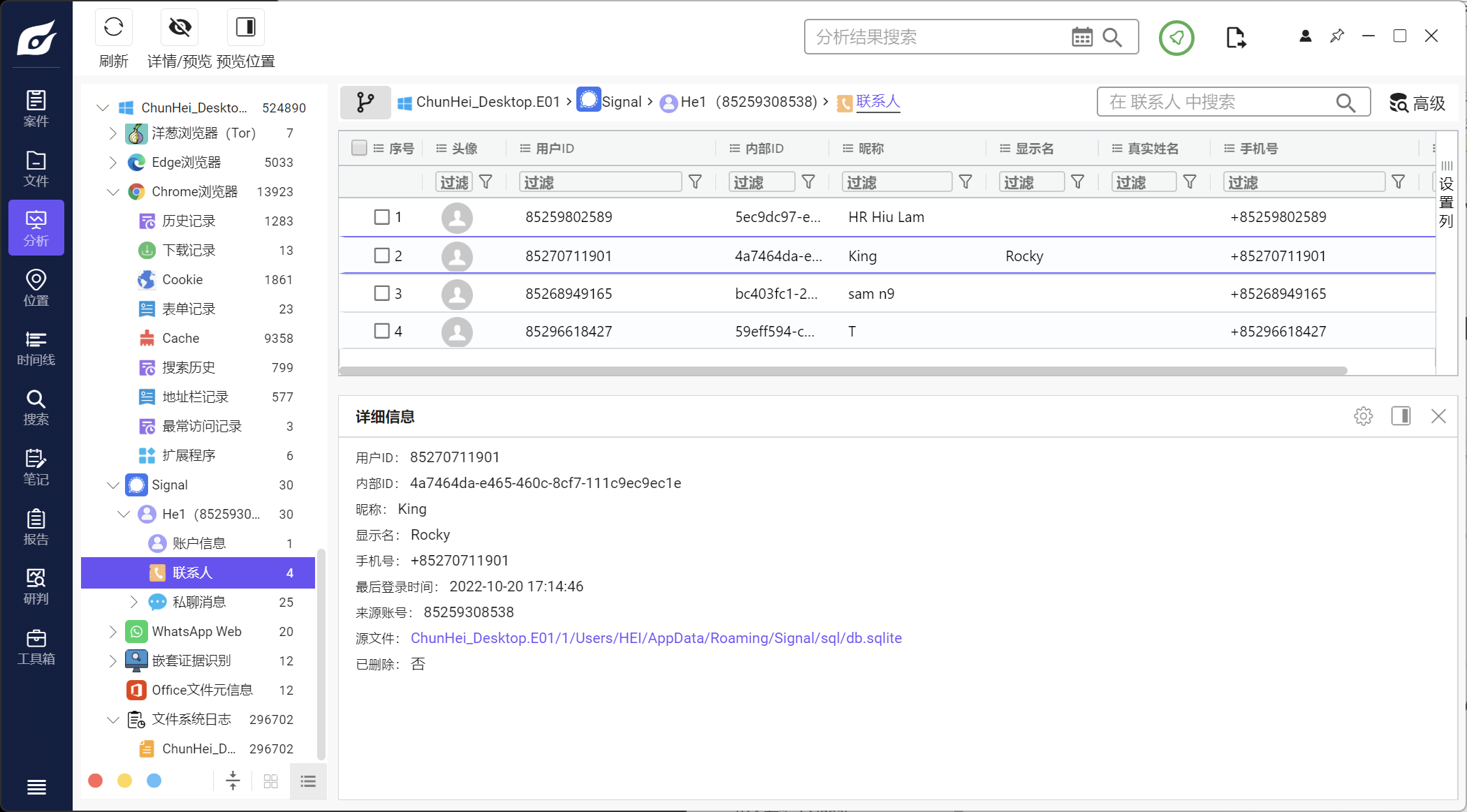
Task: Click the 分析结果搜索 input field
Action: pyautogui.click(x=940, y=37)
